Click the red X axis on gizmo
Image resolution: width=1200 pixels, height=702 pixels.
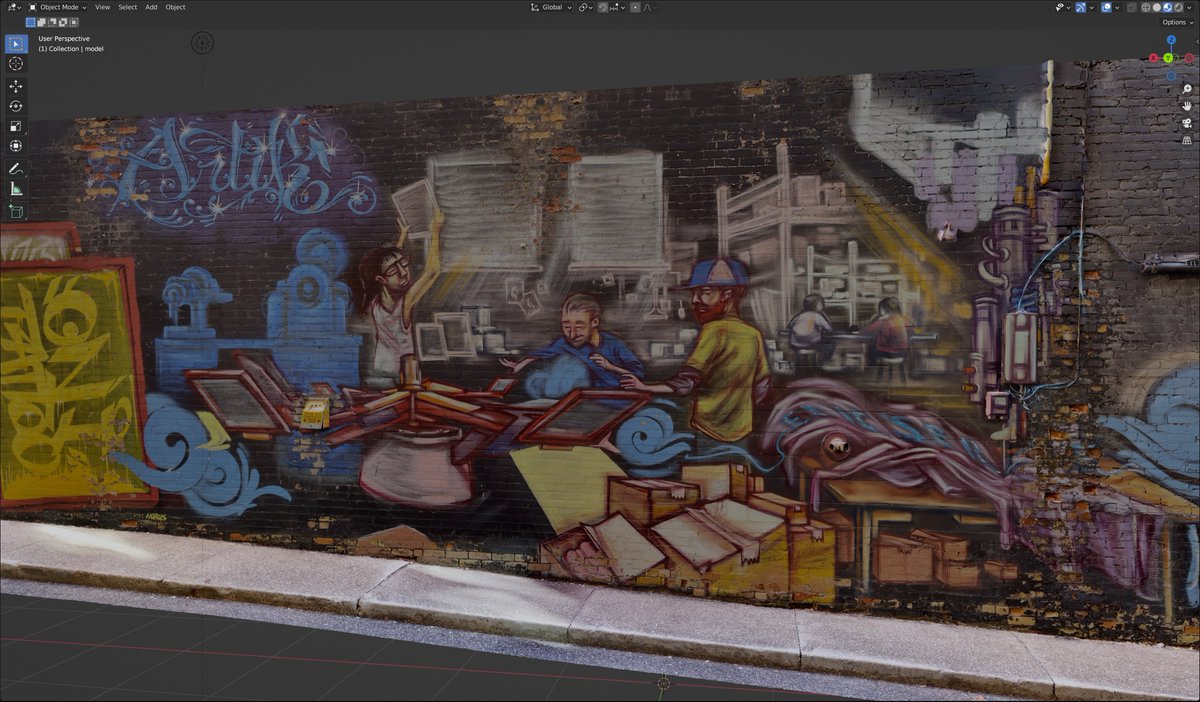click(x=1153, y=58)
